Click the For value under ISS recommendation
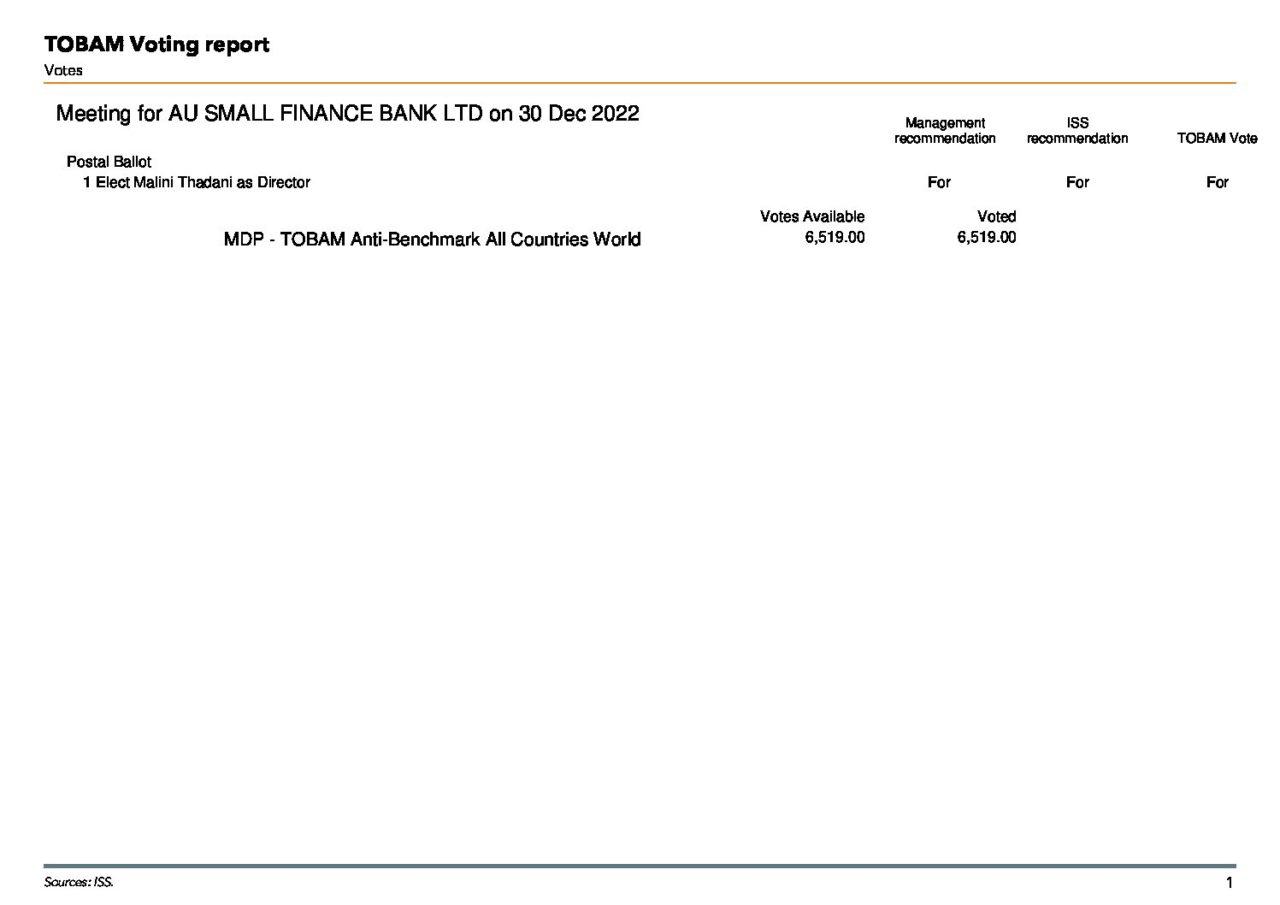1280x905 pixels. (x=1077, y=182)
